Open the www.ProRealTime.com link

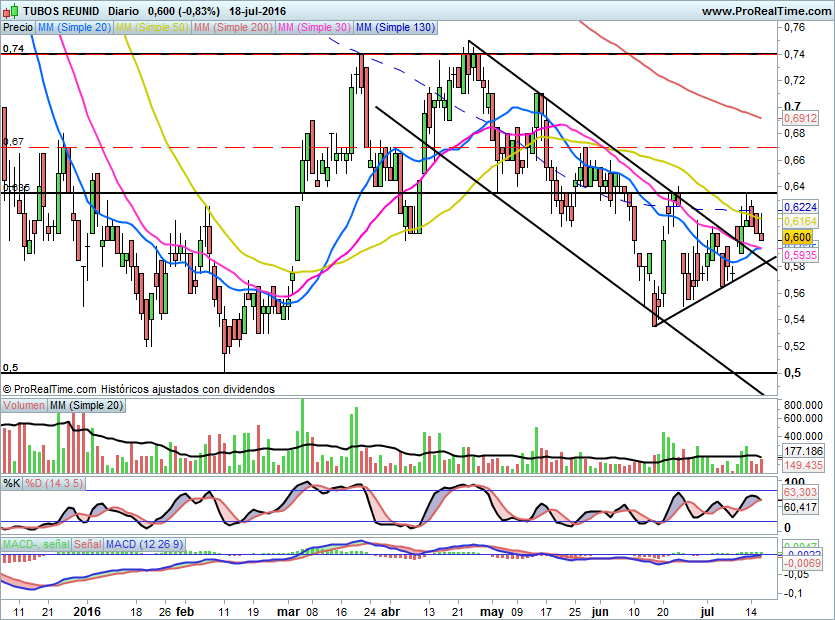point(766,11)
